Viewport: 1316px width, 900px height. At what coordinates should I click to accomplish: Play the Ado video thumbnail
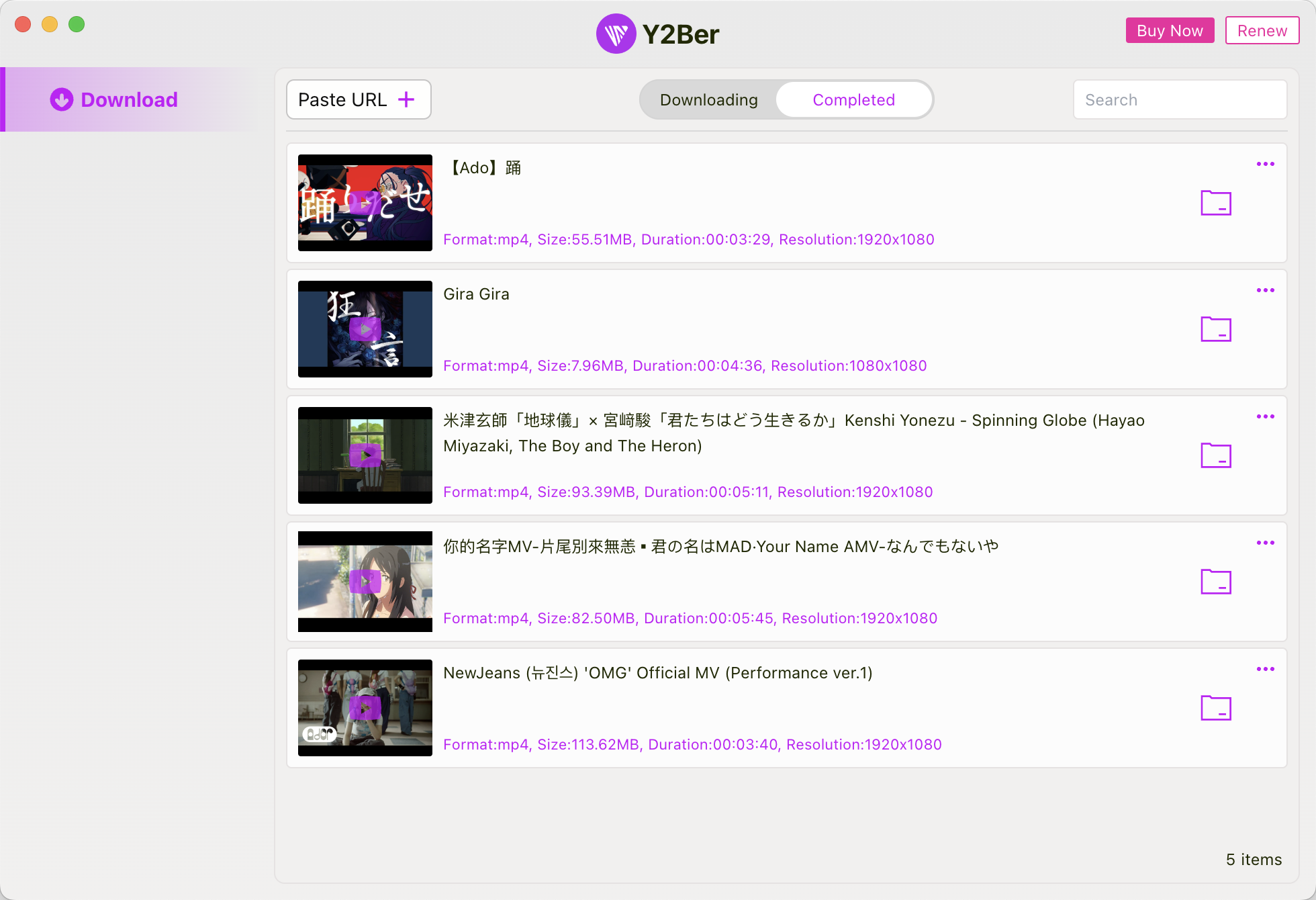pos(365,203)
